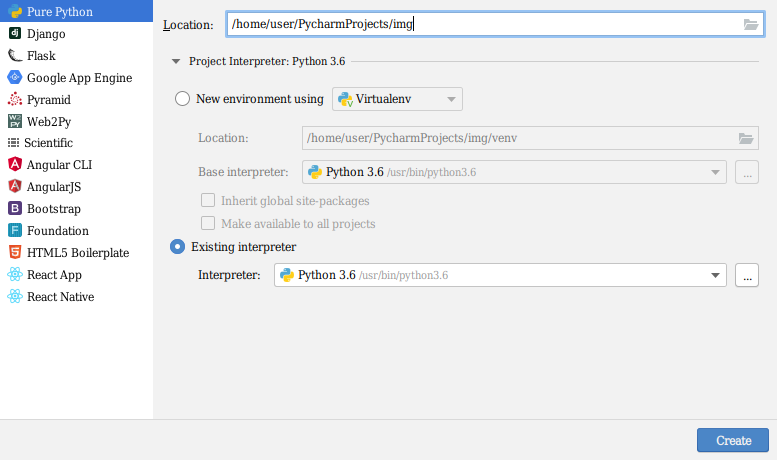Click the Pyramid project type icon

pos(15,99)
